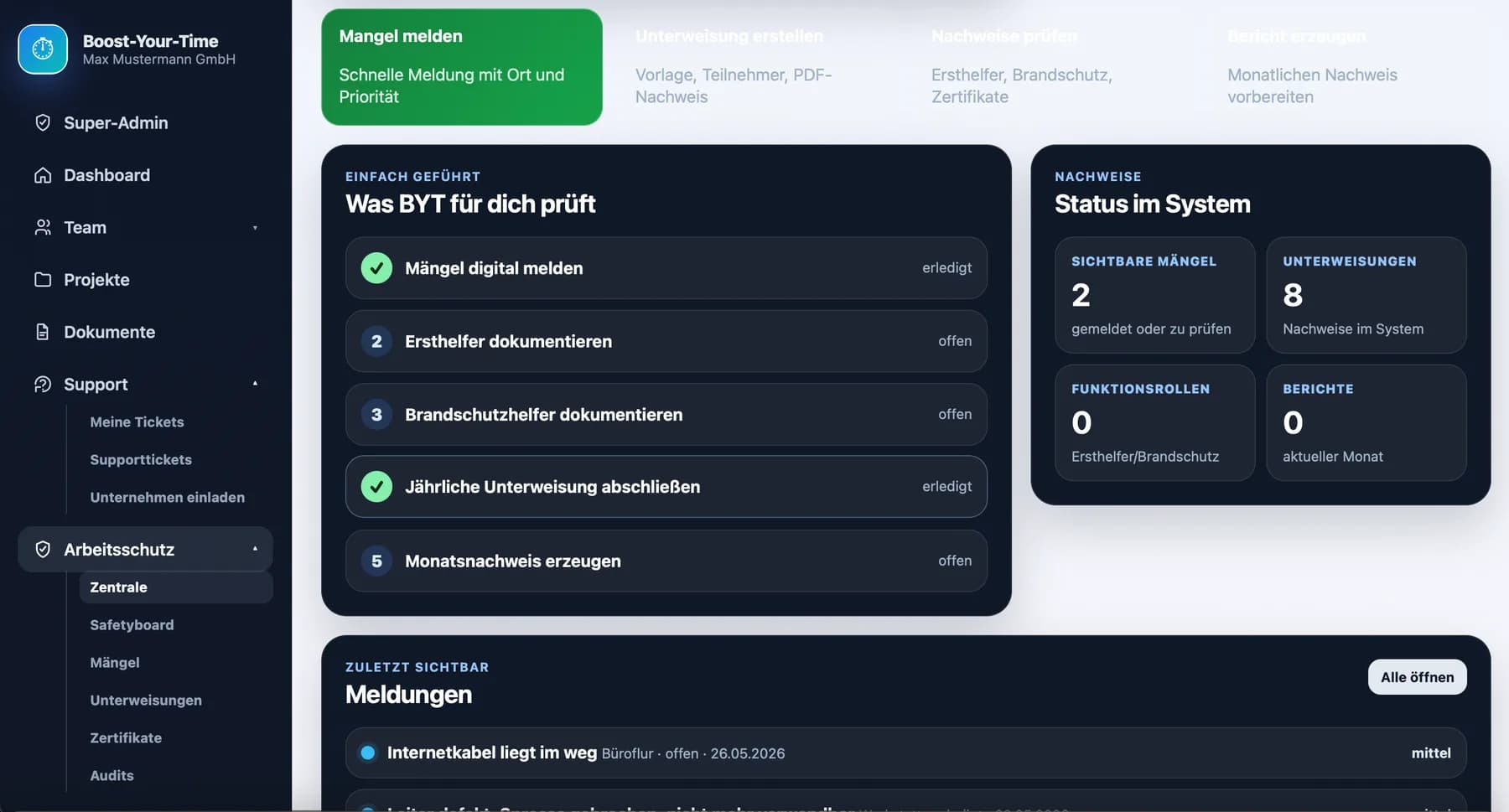Click the Mangel melden green card

462,67
